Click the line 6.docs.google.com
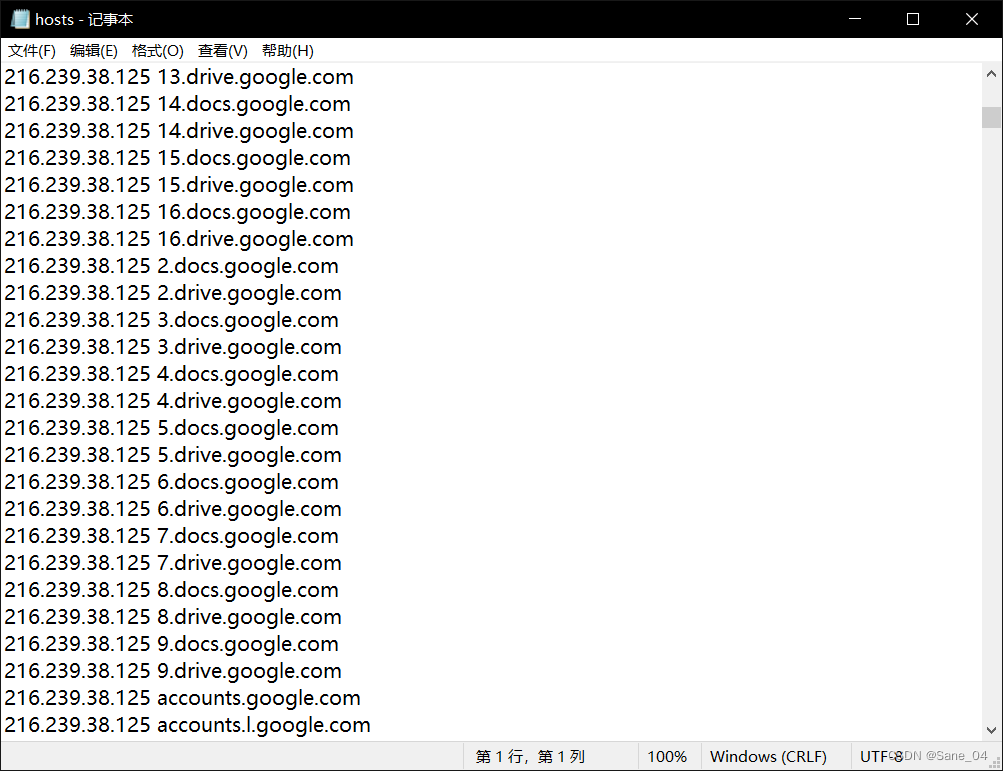 click(x=171, y=482)
